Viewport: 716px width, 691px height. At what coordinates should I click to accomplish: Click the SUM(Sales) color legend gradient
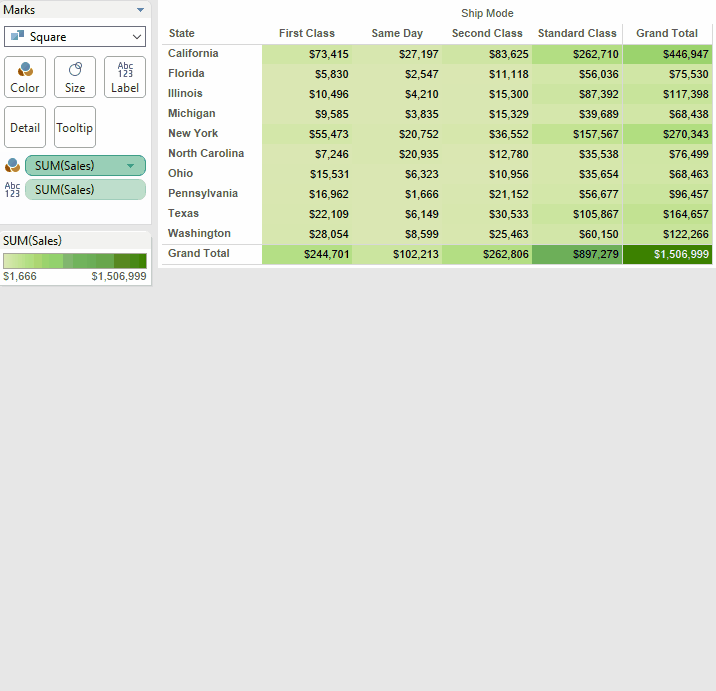75,261
